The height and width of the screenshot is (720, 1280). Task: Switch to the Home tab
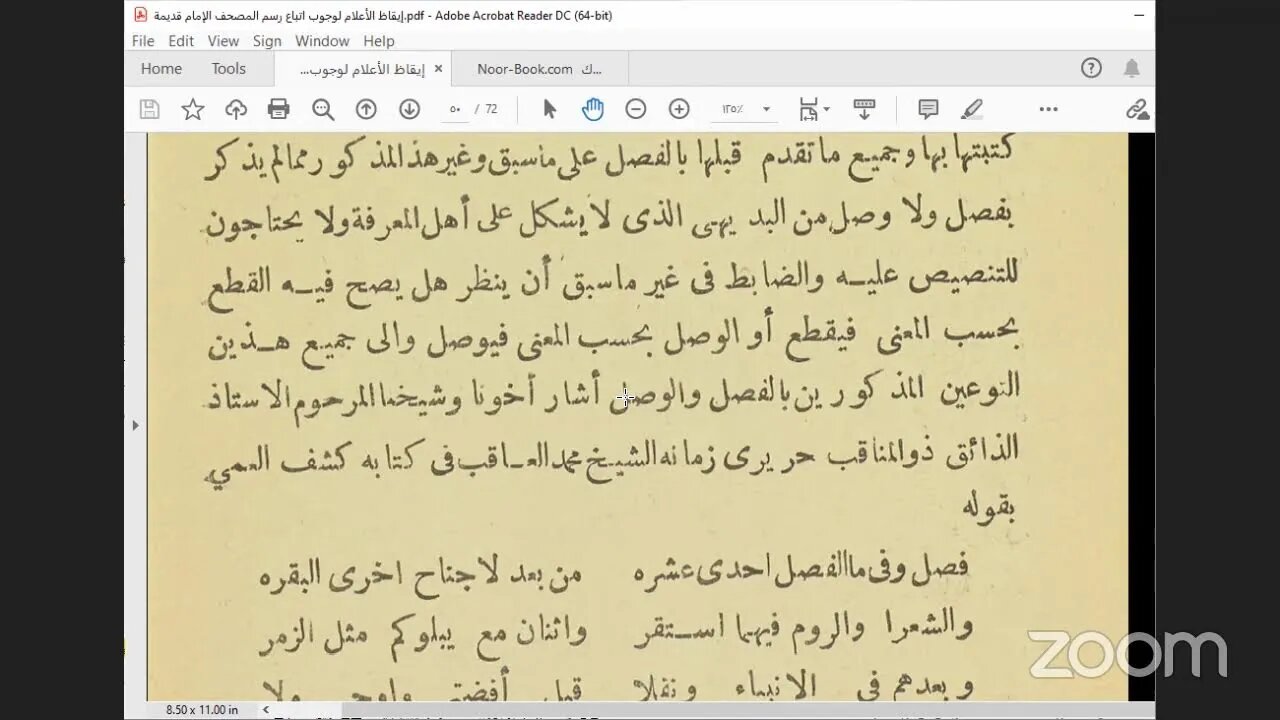pos(161,69)
